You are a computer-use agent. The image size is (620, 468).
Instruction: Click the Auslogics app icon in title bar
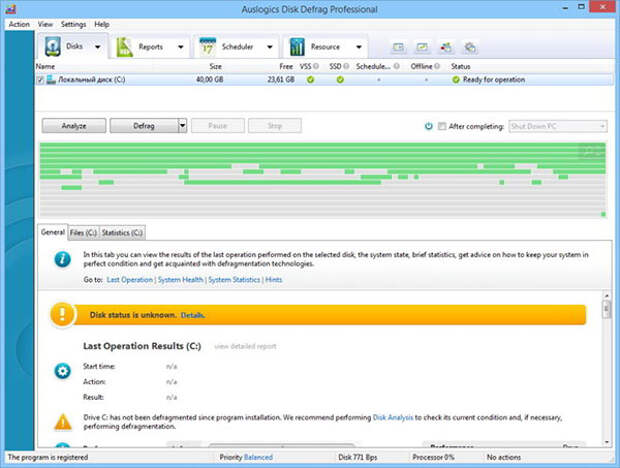point(11,9)
